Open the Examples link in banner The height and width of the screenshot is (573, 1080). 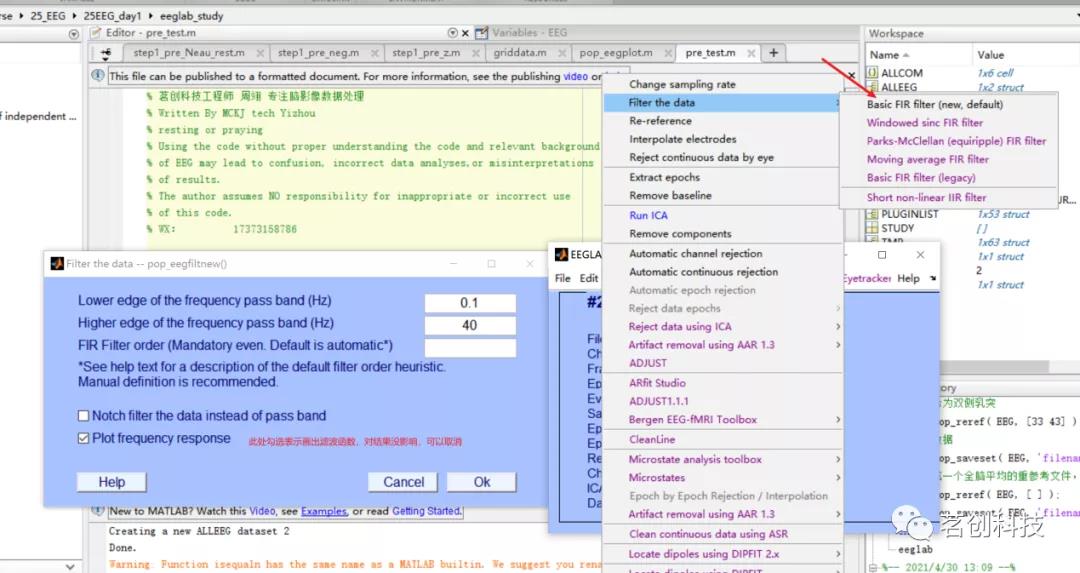[x=324, y=511]
